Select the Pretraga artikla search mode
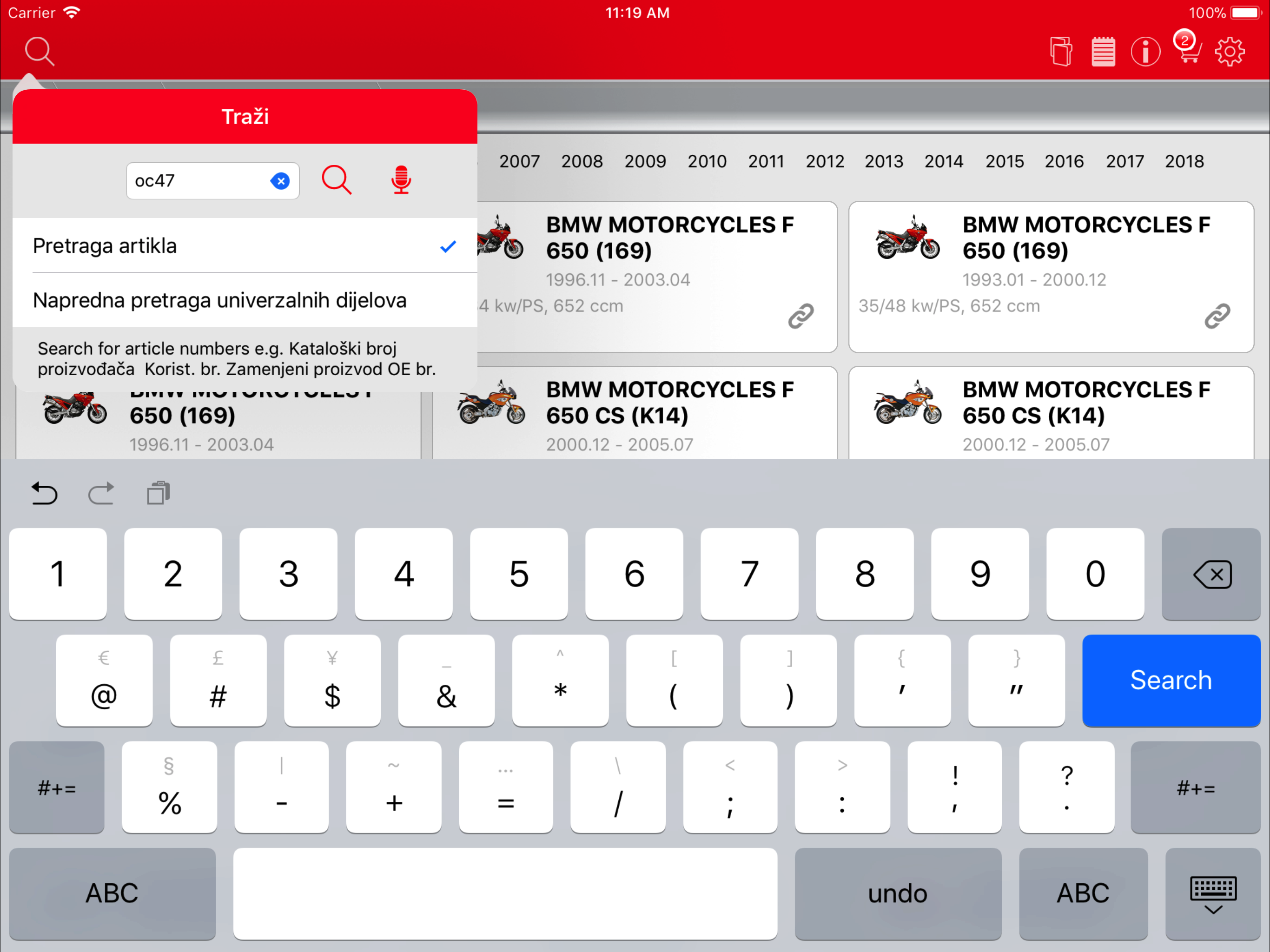1270x952 pixels. tap(245, 246)
